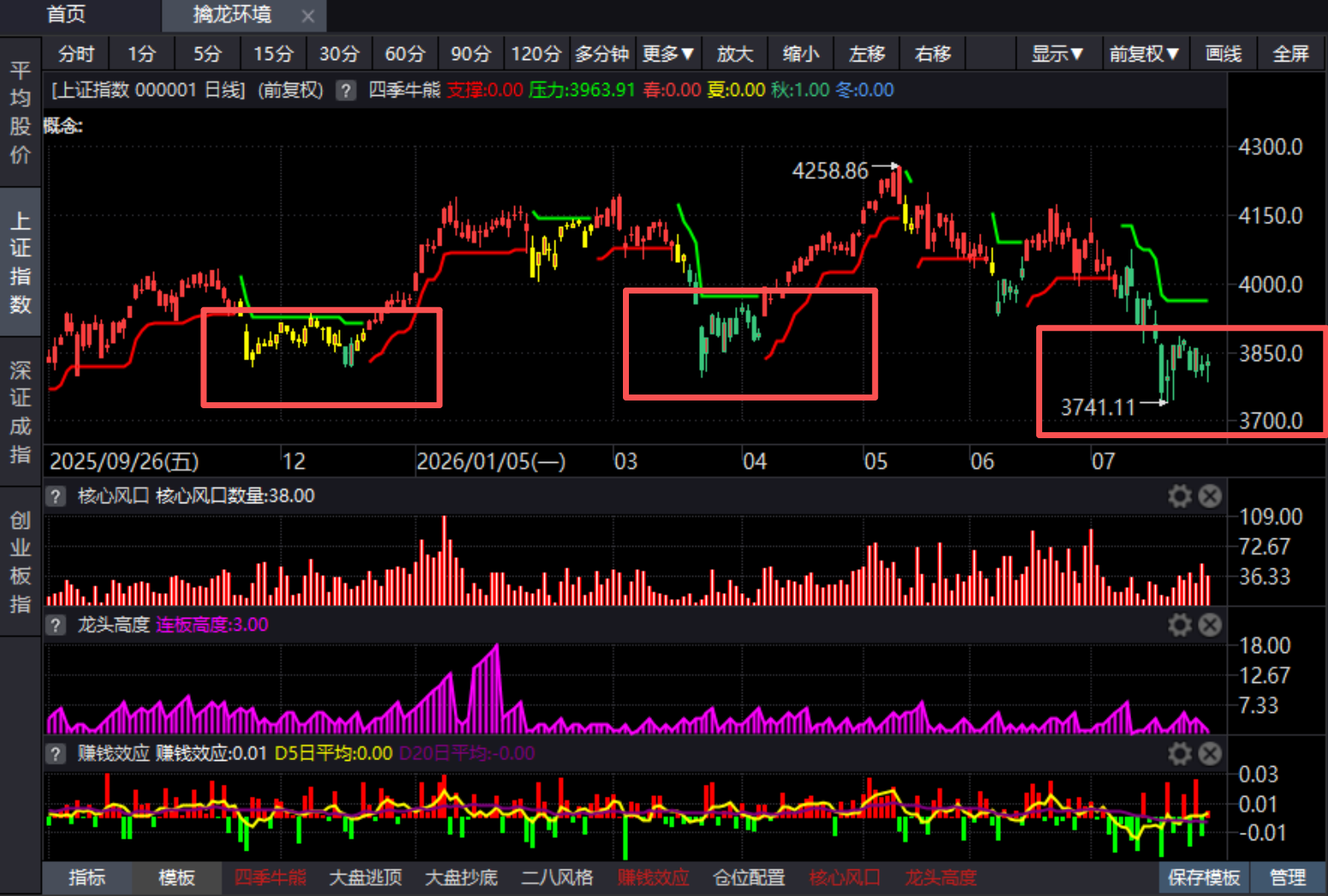Open the 管理 template manager
This screenshot has width=1328, height=896.
1288,878
